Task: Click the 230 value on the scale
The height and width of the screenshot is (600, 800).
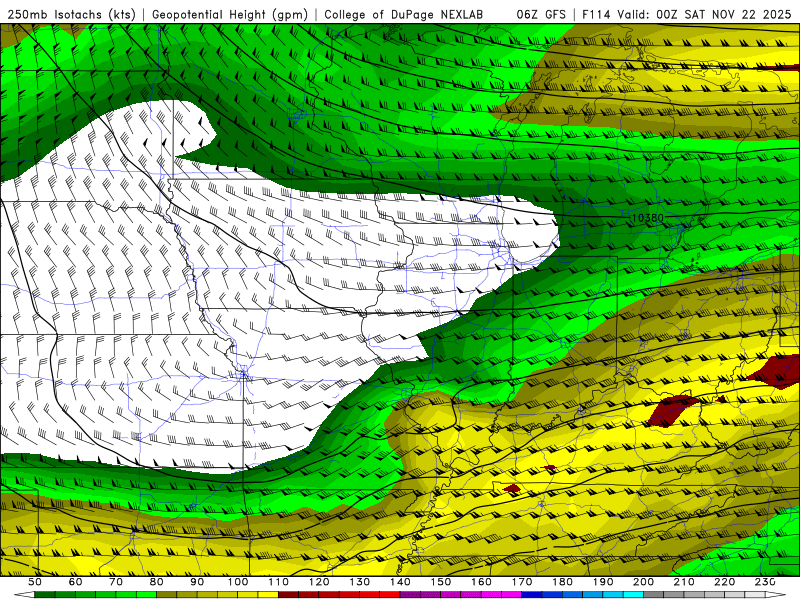Action: (765, 582)
